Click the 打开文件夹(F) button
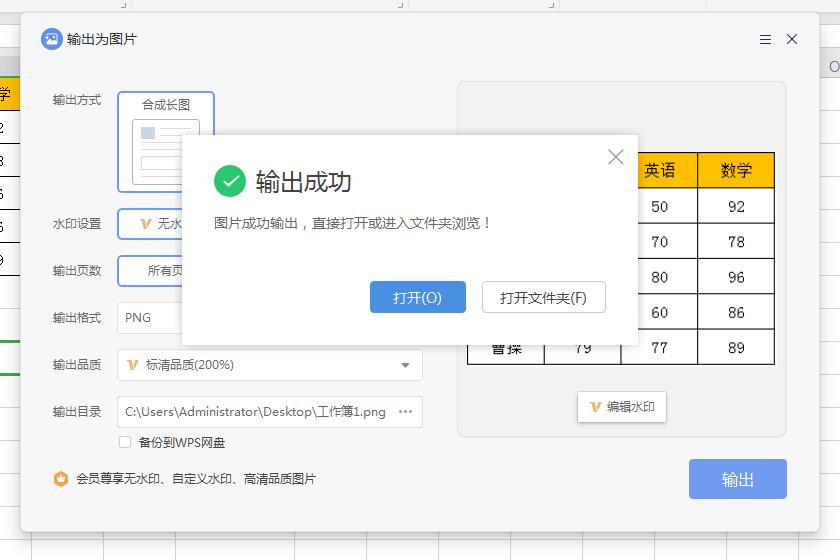This screenshot has width=840, height=560. [x=543, y=297]
